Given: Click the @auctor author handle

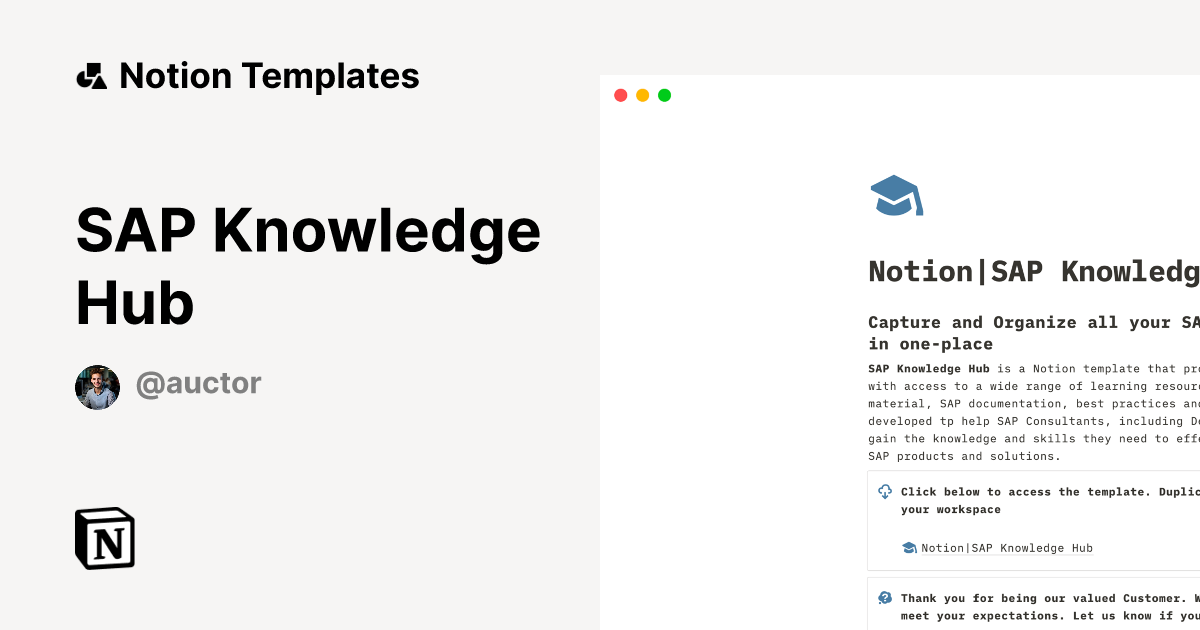Looking at the screenshot, I should click(198, 383).
